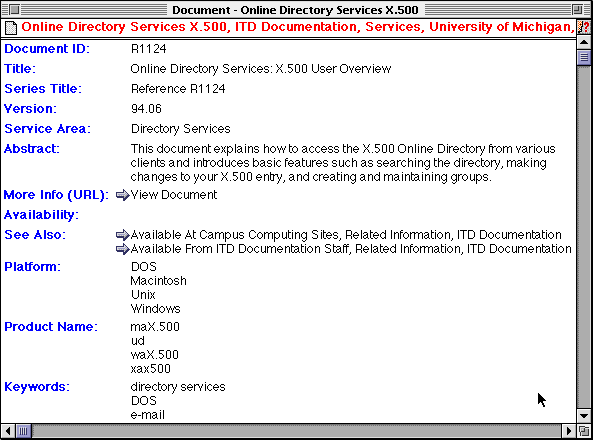Click the zoom box in the title bar
This screenshot has height=440, width=593.
577,9
